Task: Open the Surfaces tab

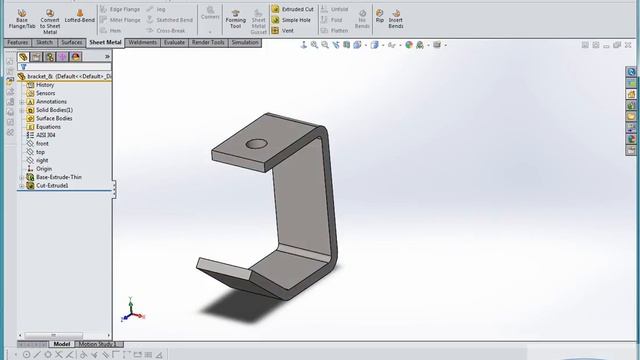Action: [72, 42]
